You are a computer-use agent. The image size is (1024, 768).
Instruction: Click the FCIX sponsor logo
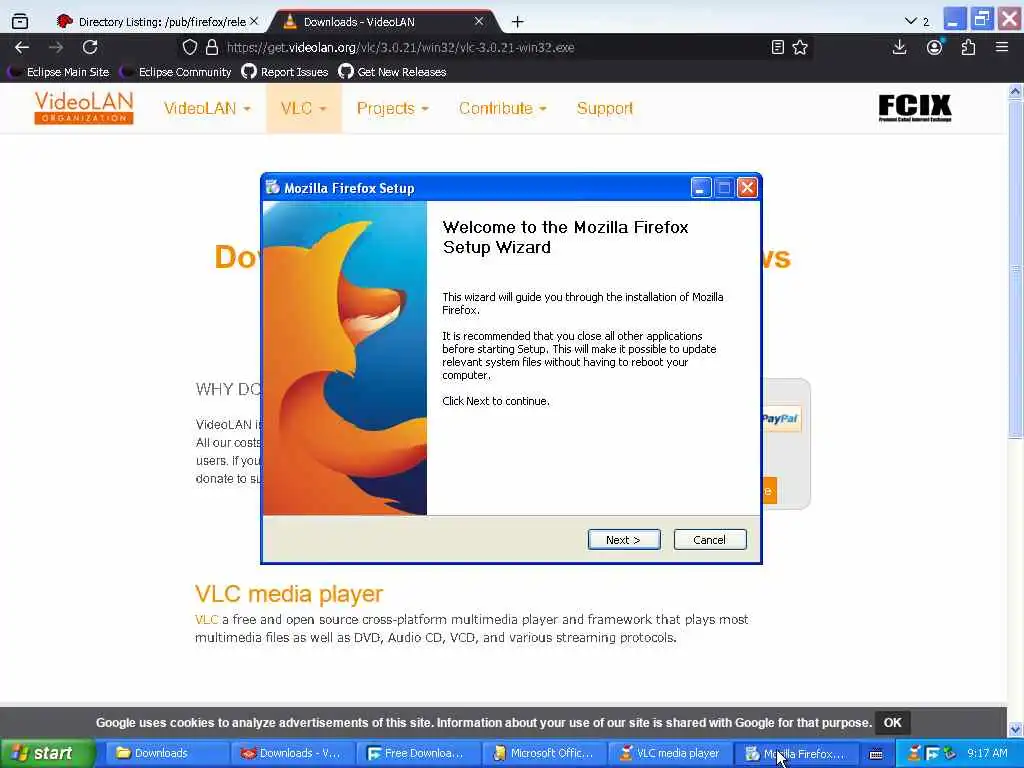click(x=915, y=108)
